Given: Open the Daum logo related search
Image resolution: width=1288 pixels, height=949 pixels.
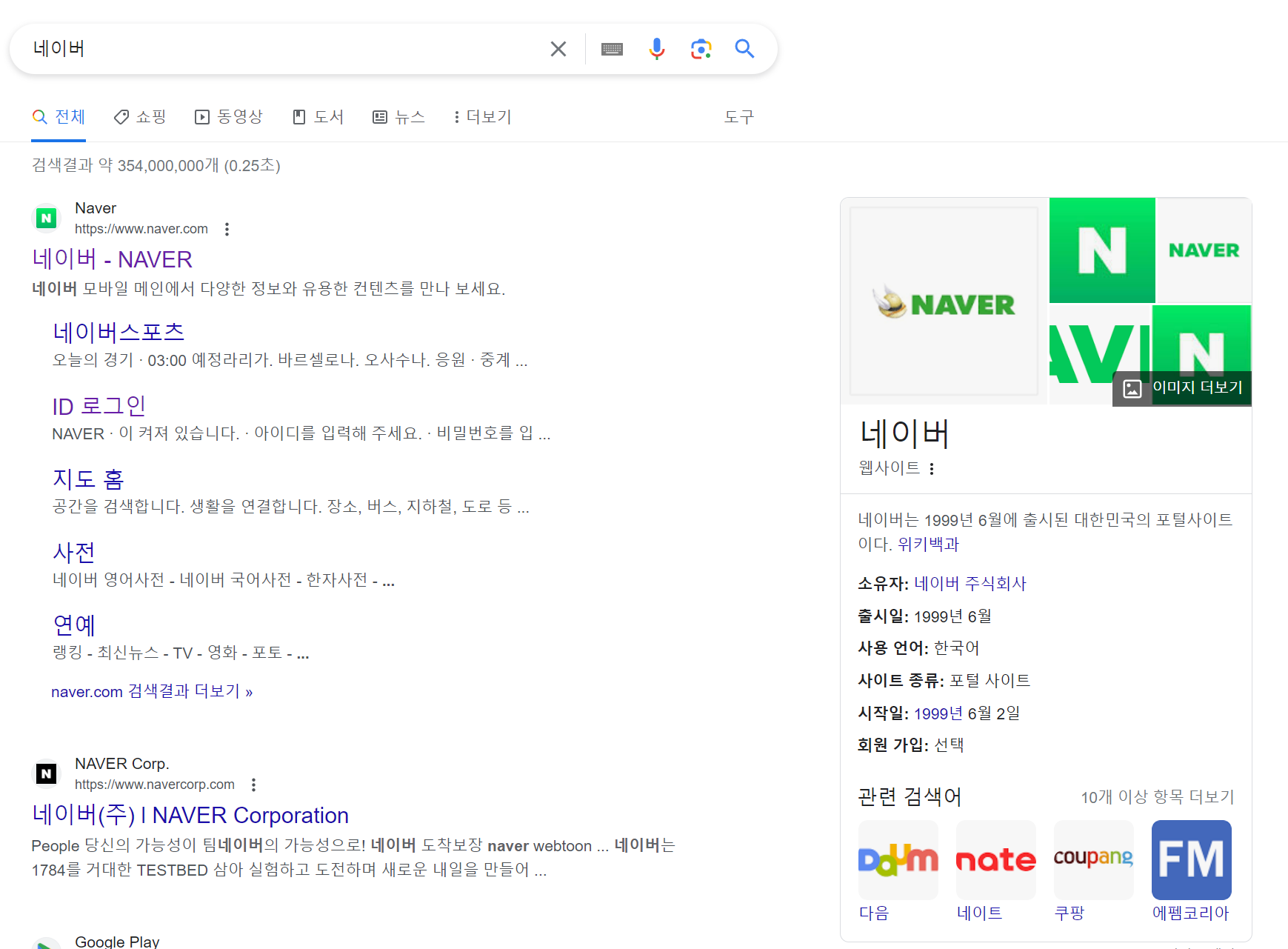Looking at the screenshot, I should 898,859.
